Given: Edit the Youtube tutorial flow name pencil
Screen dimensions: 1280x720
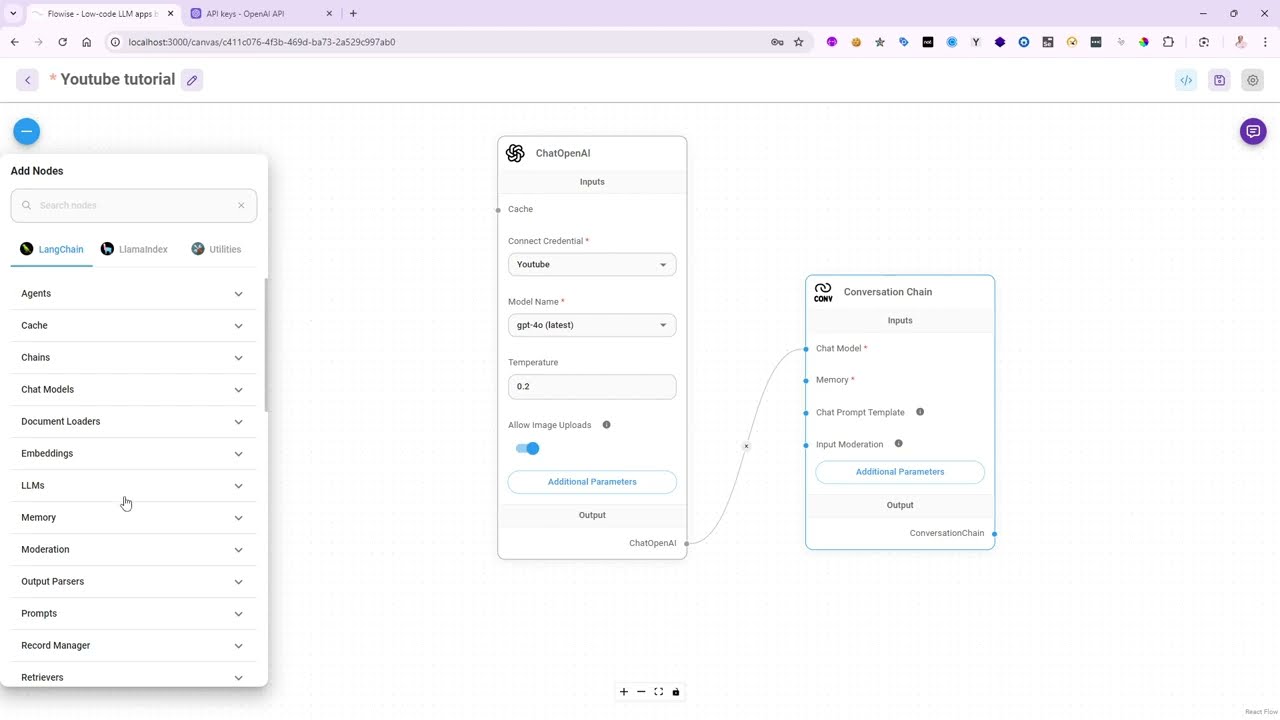Looking at the screenshot, I should [x=192, y=80].
